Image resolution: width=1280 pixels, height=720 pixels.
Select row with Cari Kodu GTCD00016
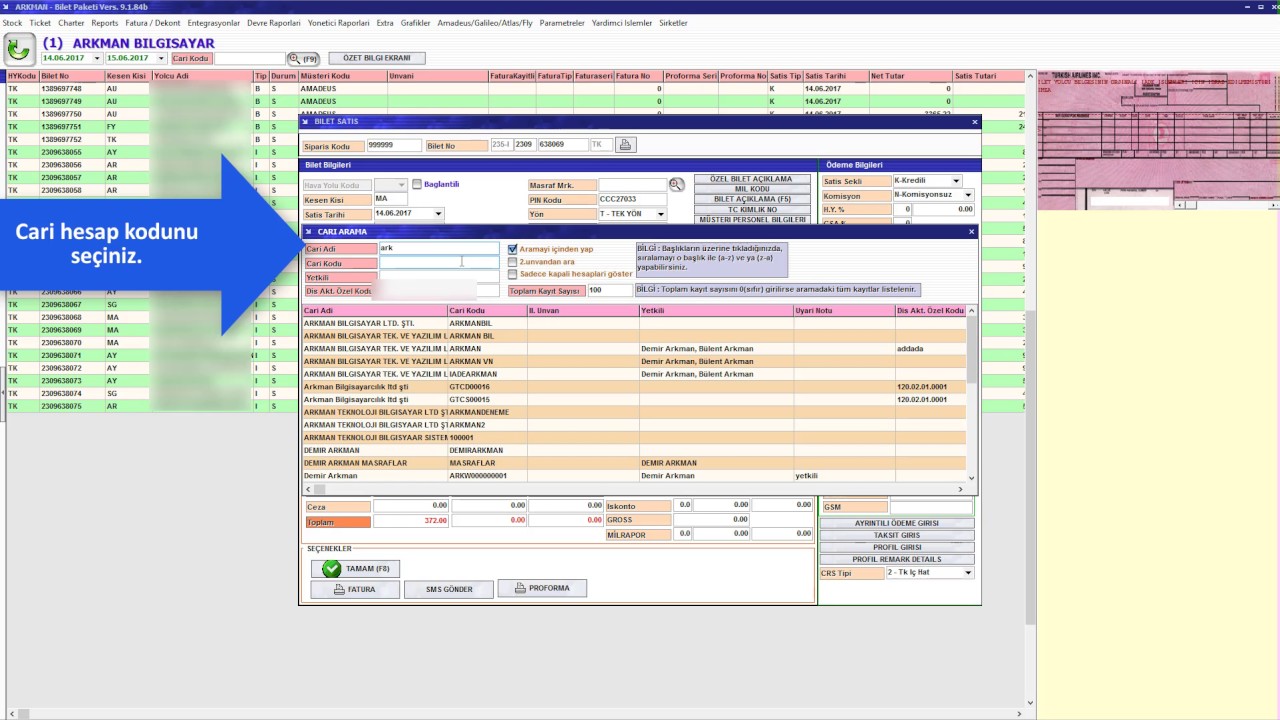coord(634,387)
